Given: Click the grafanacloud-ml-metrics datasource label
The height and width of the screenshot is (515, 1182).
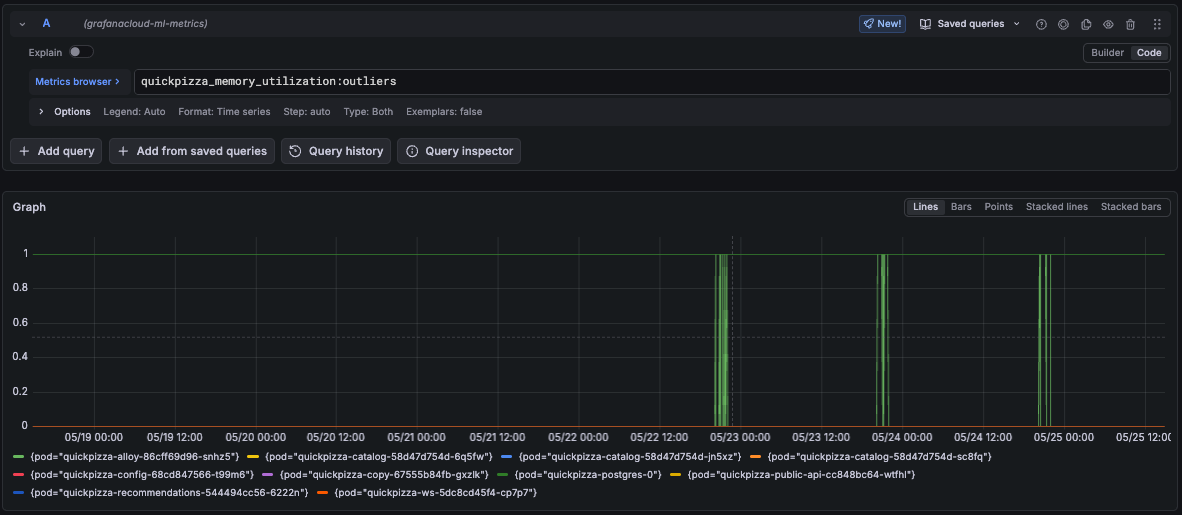Looking at the screenshot, I should coord(145,24).
